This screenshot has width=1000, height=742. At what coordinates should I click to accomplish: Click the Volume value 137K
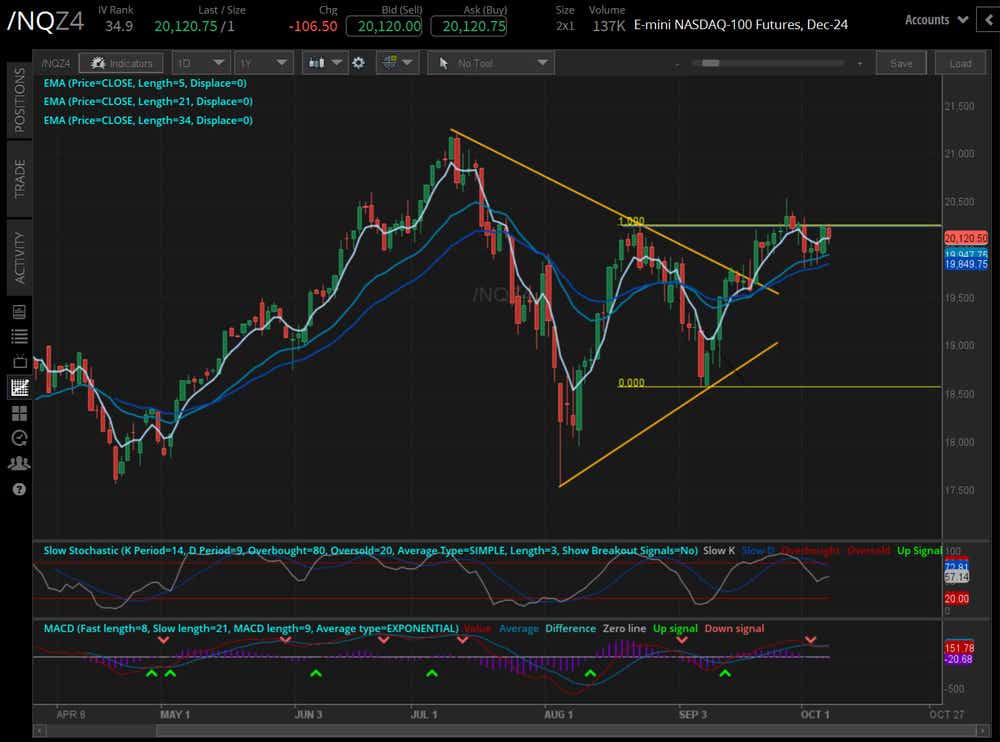[x=608, y=26]
